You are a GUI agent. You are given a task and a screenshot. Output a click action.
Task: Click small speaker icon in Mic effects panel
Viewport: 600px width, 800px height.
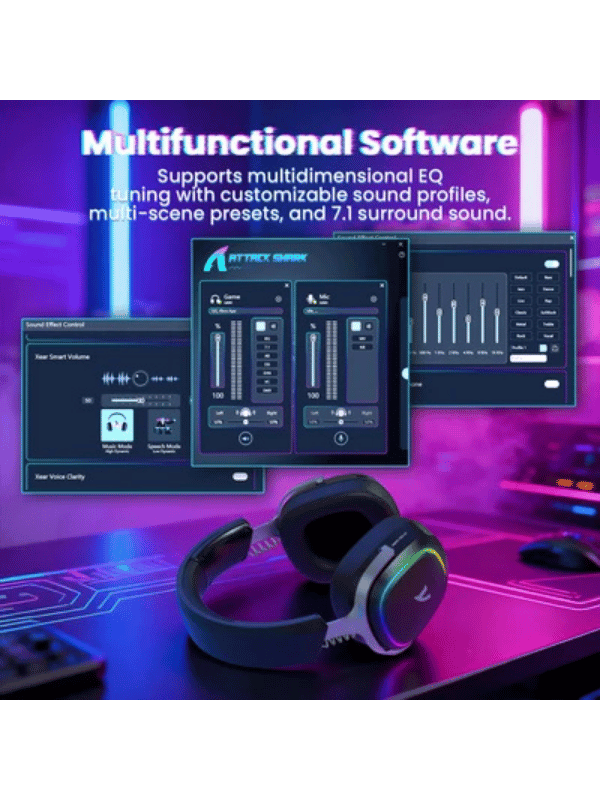tap(368, 326)
